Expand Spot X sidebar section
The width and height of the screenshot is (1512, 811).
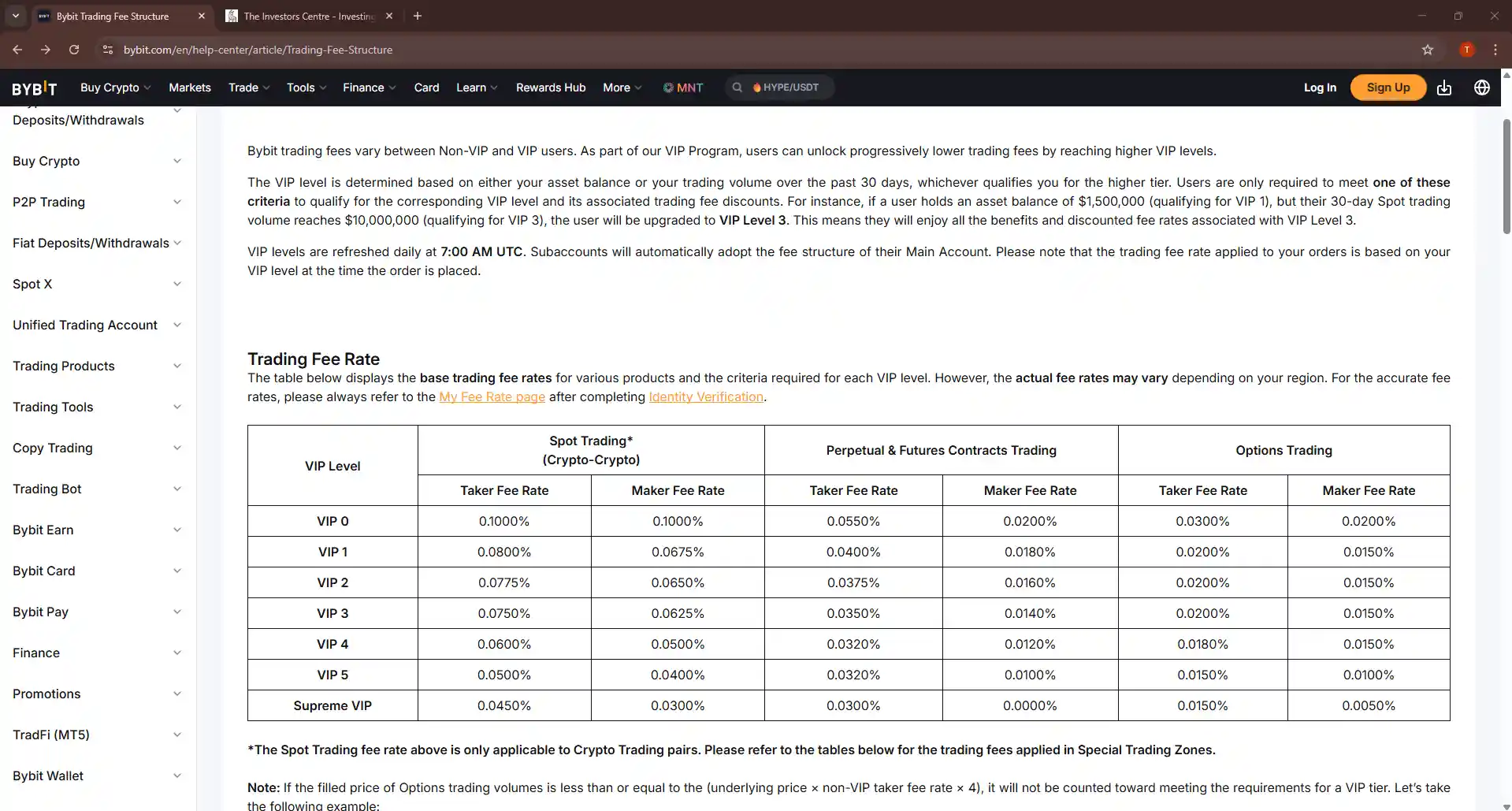click(x=98, y=284)
